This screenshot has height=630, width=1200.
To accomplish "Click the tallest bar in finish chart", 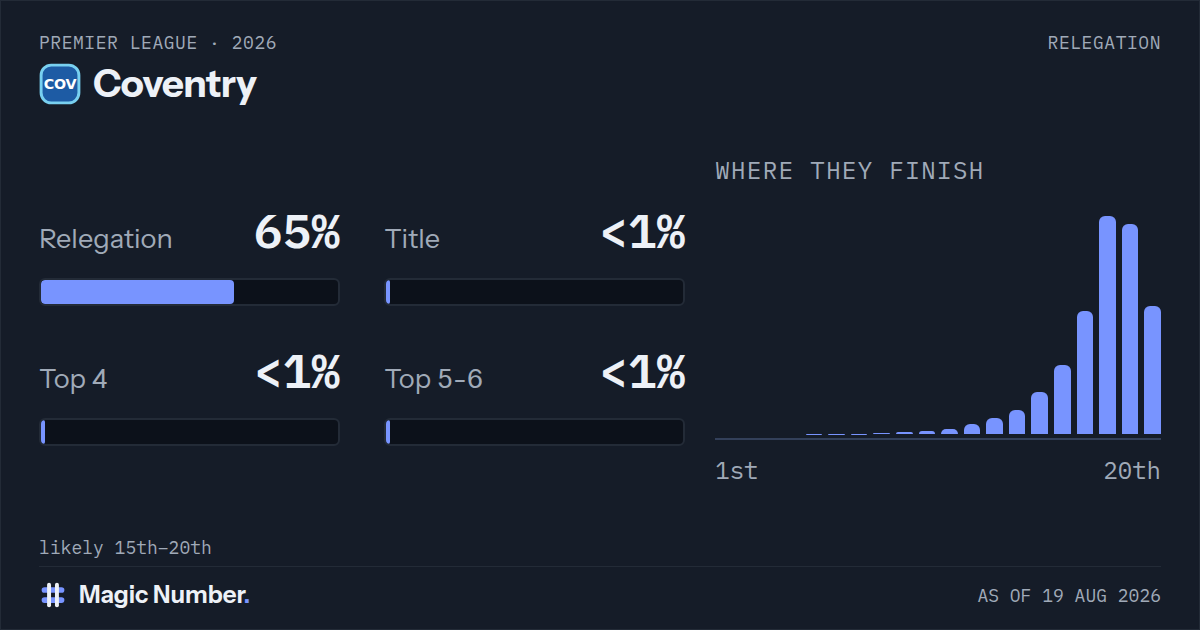I will pos(1107,325).
